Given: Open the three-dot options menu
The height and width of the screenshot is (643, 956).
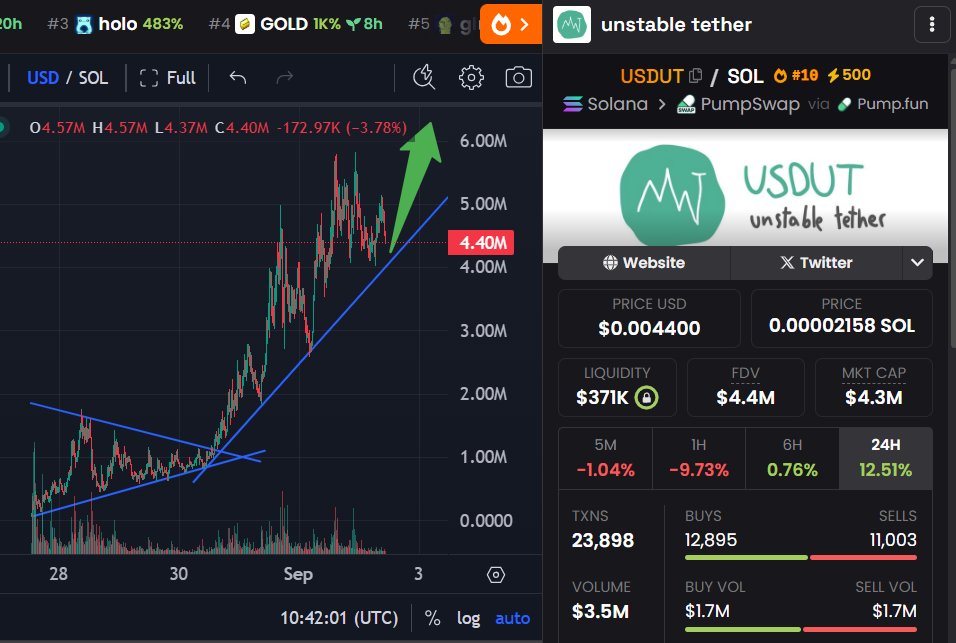Looking at the screenshot, I should click(x=932, y=24).
